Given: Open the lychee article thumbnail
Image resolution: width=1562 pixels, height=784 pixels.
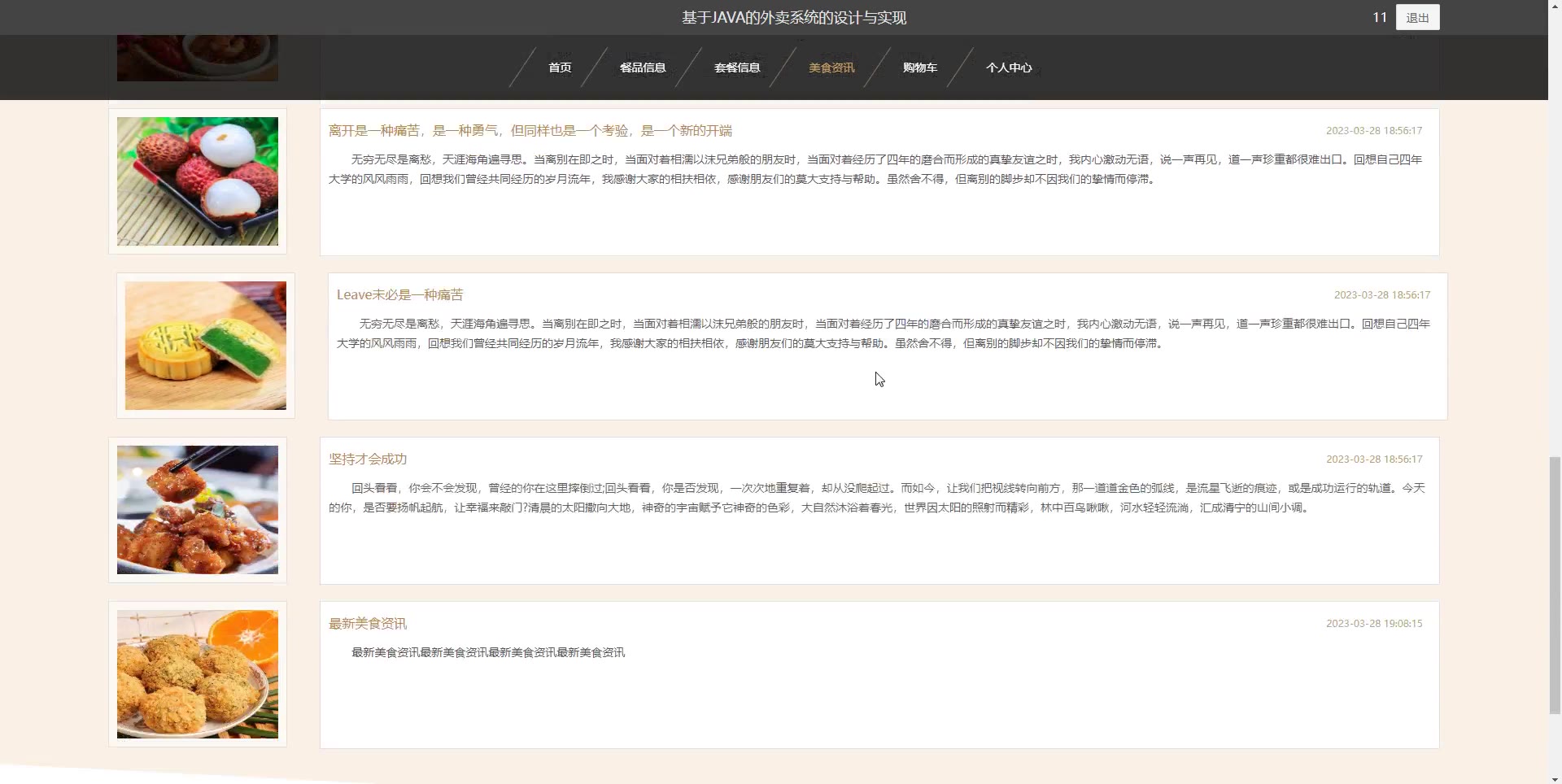Looking at the screenshot, I should [198, 181].
